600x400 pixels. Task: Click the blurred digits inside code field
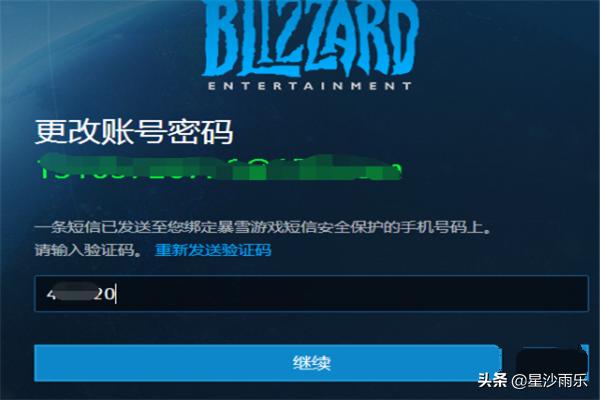coord(75,294)
